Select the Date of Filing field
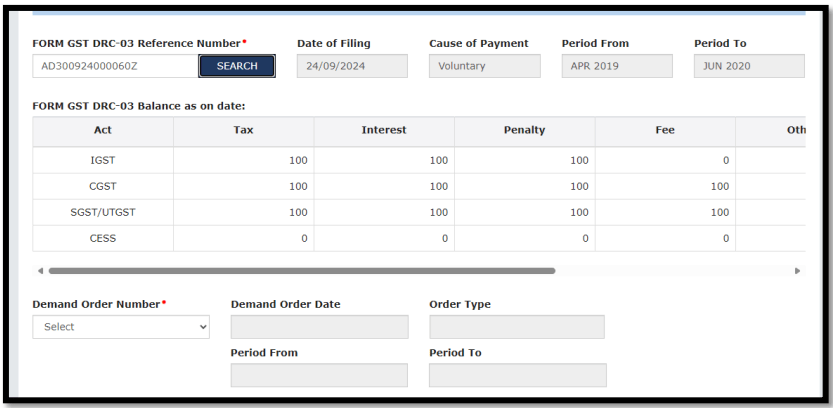This screenshot has height=408, width=833. [x=352, y=66]
